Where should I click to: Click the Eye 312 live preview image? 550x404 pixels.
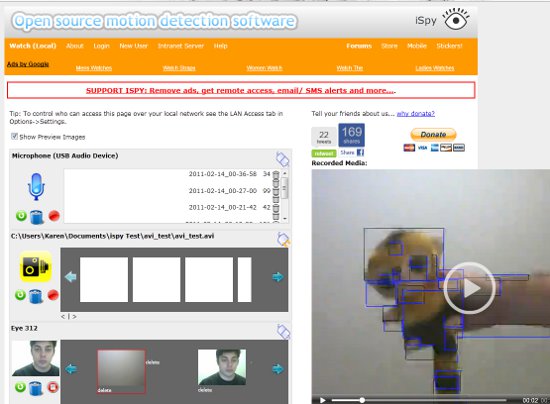pyautogui.click(x=35, y=358)
